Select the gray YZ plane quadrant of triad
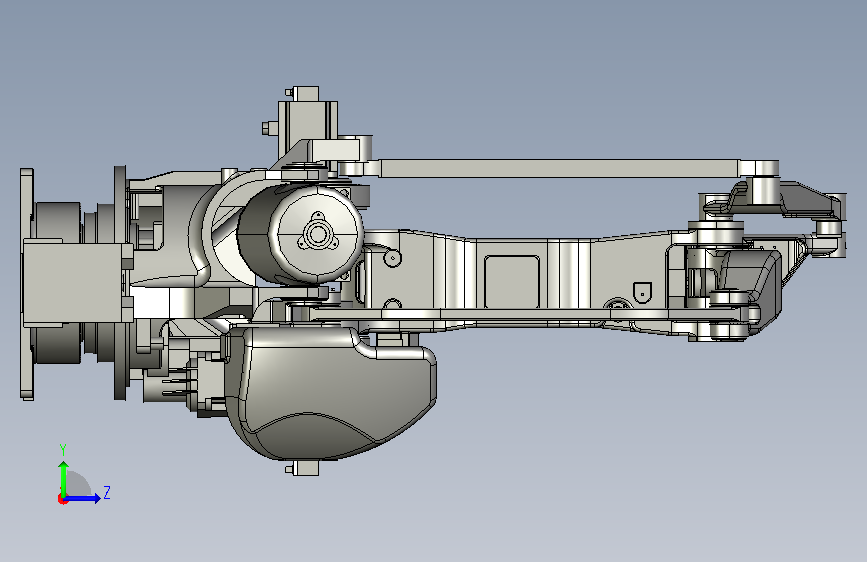Viewport: 867px width, 562px height. pos(79,484)
